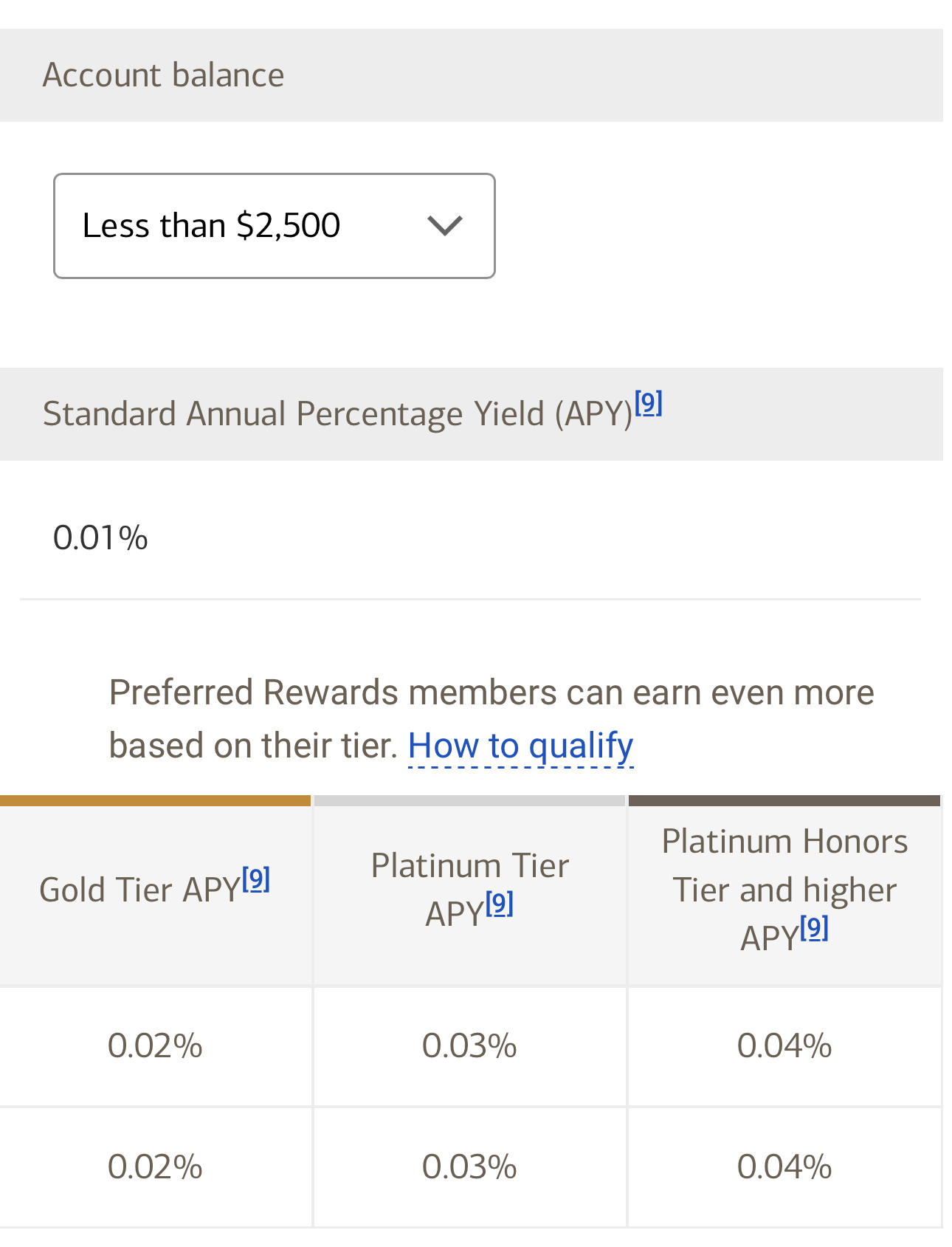Screen dimensions: 952x1247
Task: Click the Account balance section heading
Action: pos(163,75)
